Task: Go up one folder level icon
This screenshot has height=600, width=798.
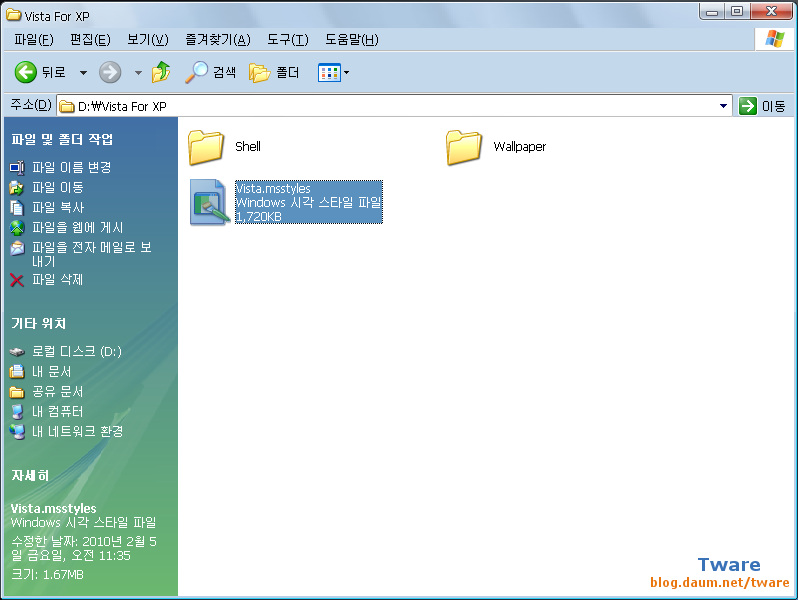Action: point(161,72)
